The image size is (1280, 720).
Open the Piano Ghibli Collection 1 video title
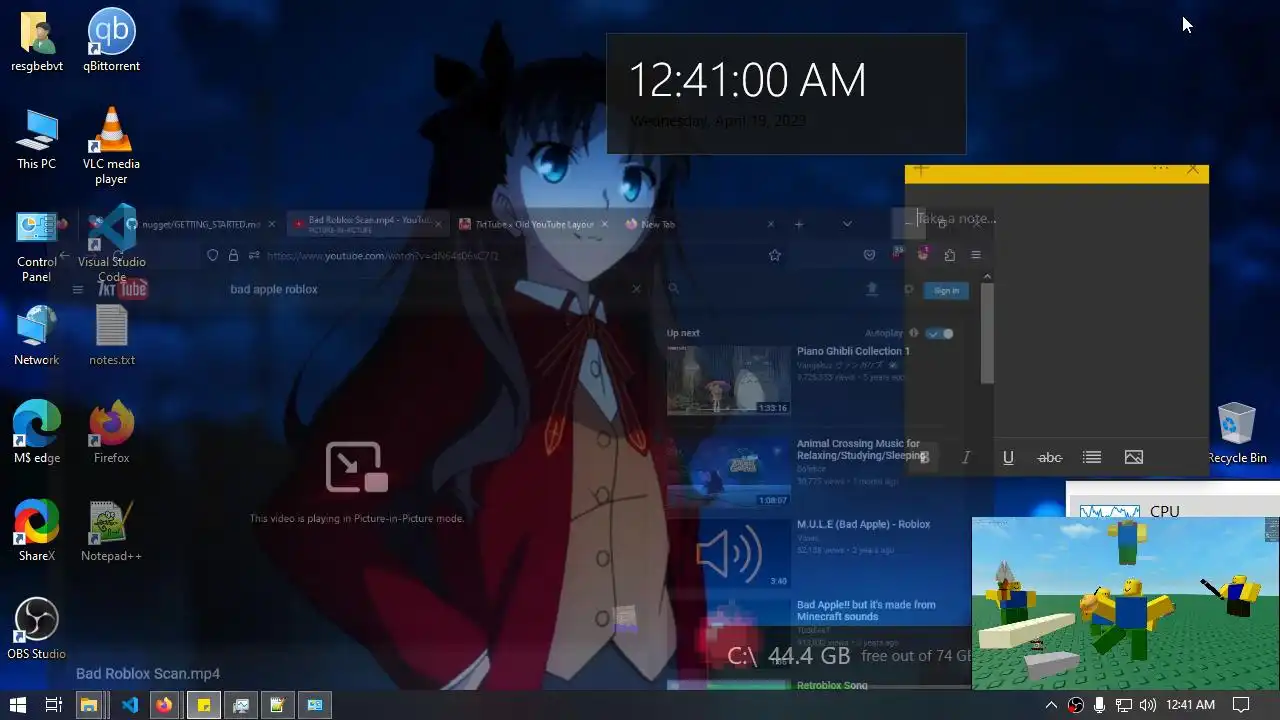tap(853, 351)
